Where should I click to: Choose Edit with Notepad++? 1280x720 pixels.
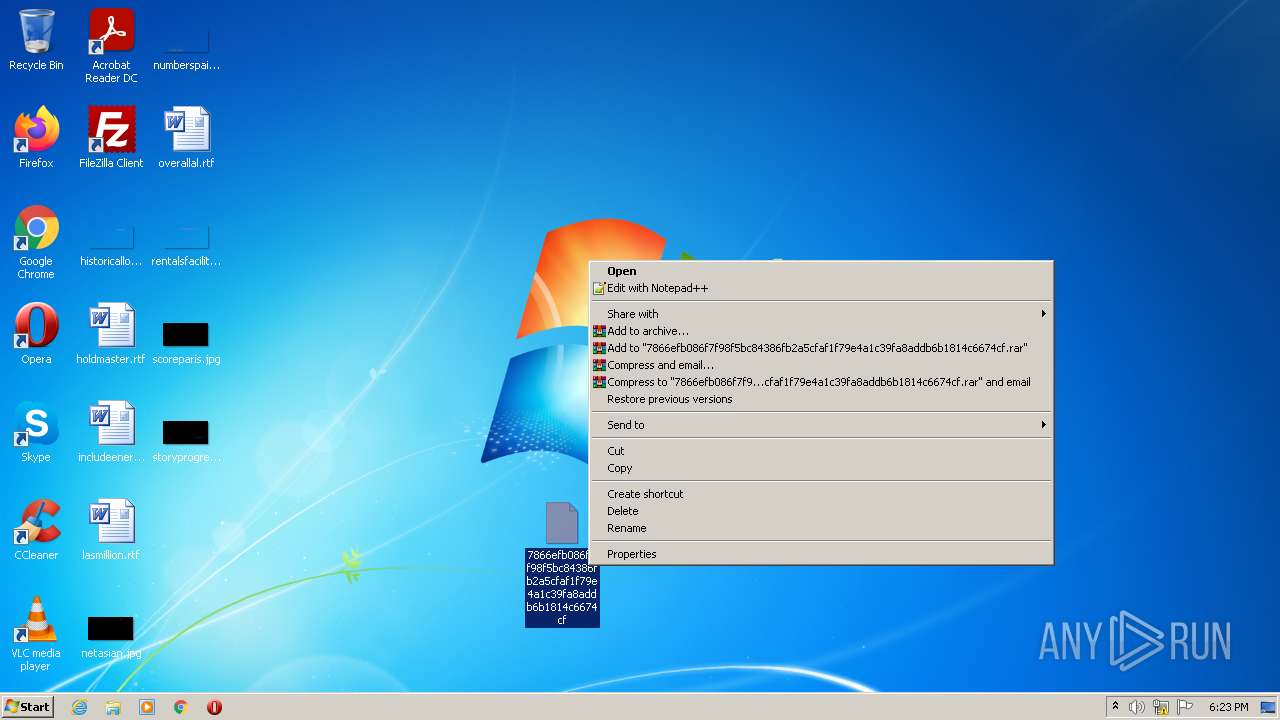[821, 288]
